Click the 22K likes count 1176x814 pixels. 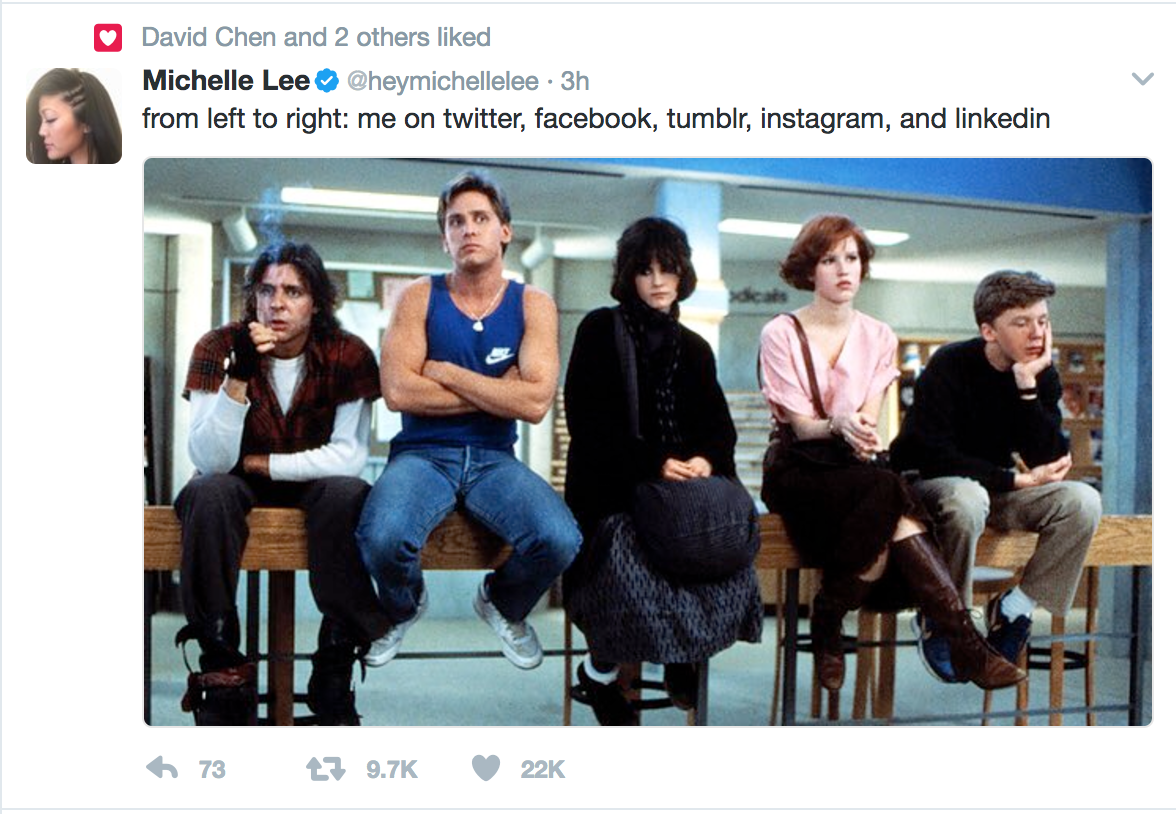[543, 769]
